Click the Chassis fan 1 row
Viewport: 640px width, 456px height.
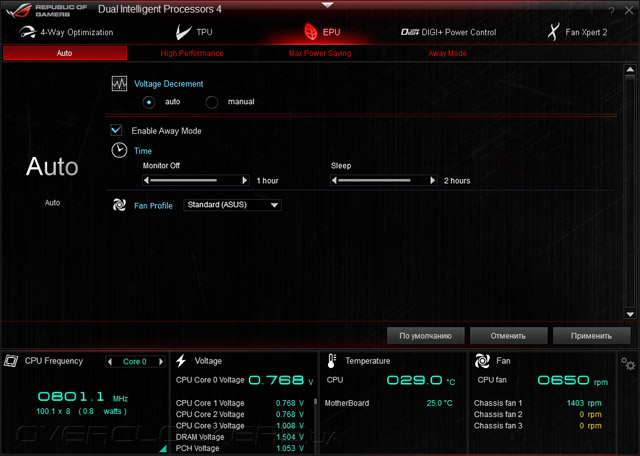538,403
